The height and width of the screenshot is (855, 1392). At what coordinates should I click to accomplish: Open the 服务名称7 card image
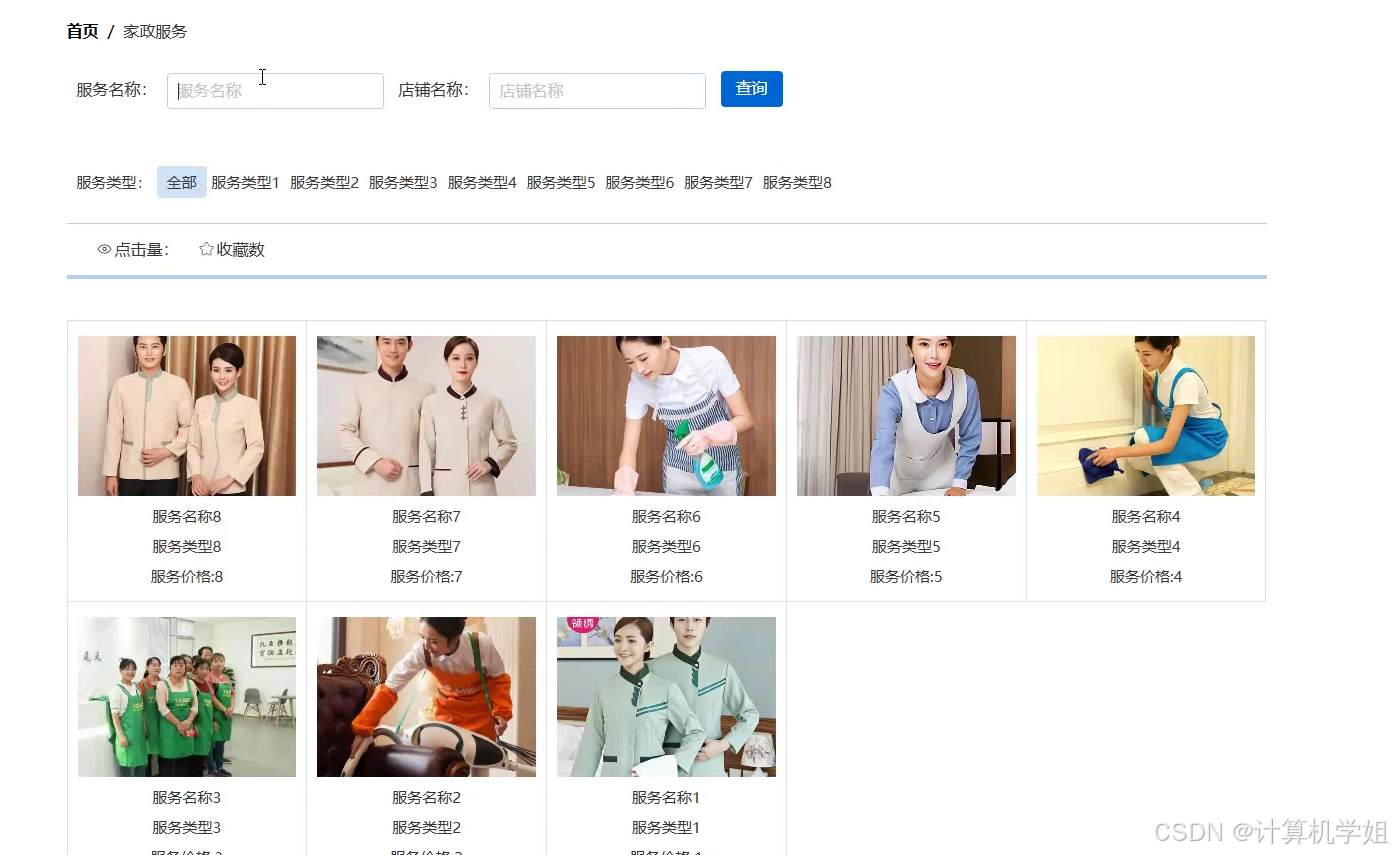coord(426,416)
